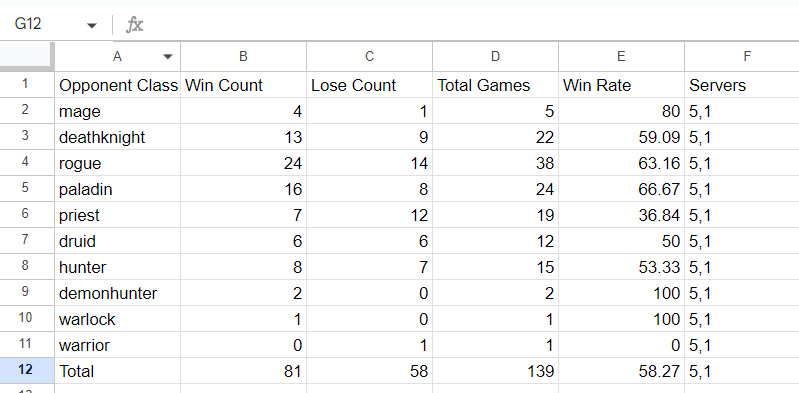
Task: Select column F header
Action: [x=742, y=57]
